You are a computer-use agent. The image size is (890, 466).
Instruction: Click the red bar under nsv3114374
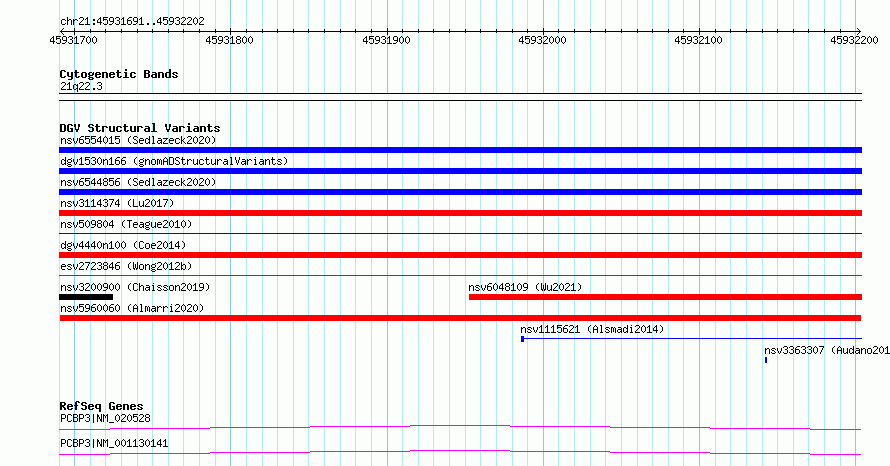coord(460,213)
